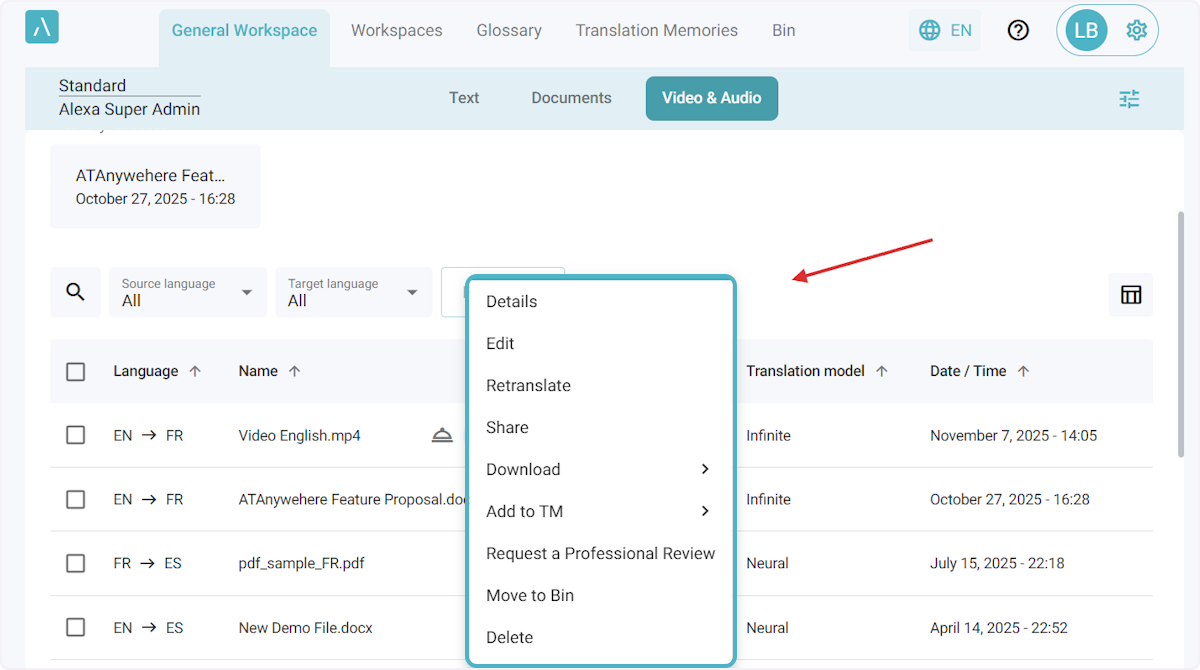
Task: Check the Video English.mp4 row checkbox
Action: point(76,435)
